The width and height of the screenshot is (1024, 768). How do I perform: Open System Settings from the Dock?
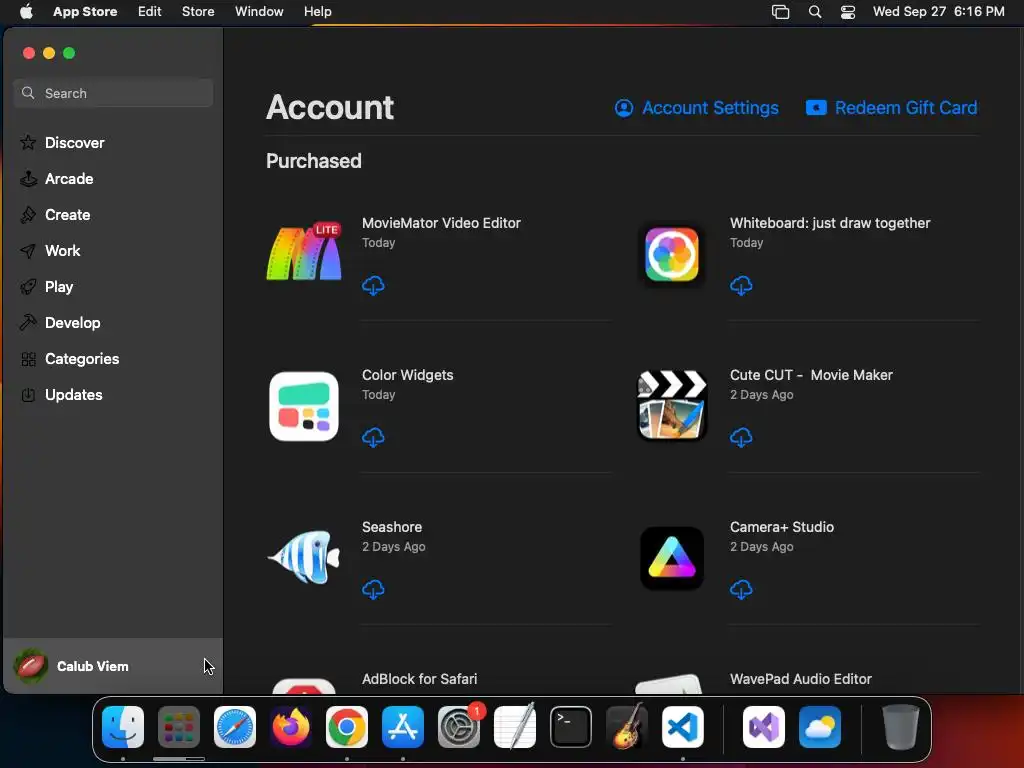459,727
